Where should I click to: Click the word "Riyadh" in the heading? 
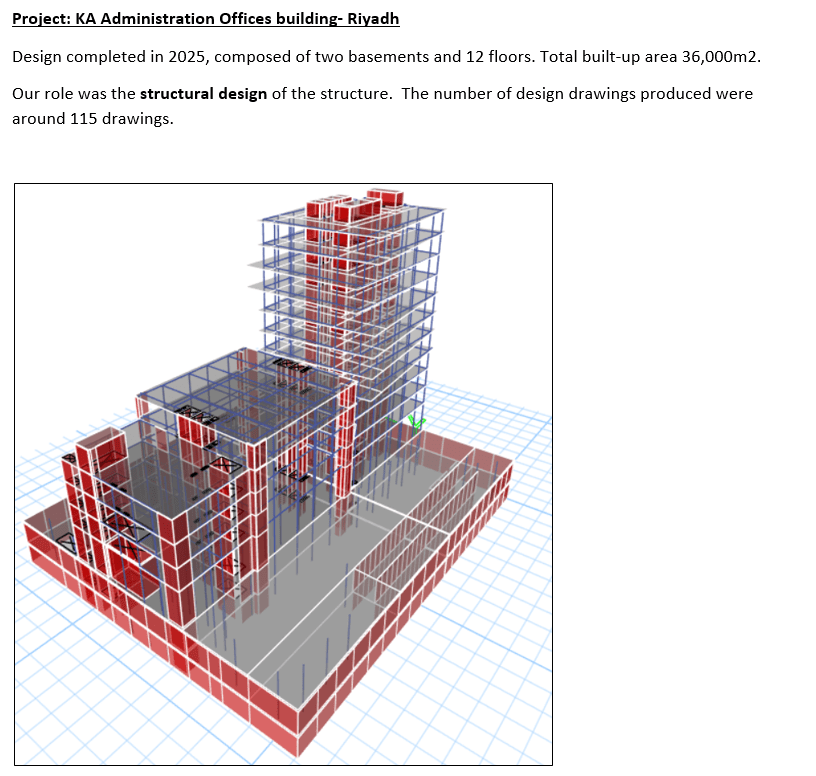point(372,19)
